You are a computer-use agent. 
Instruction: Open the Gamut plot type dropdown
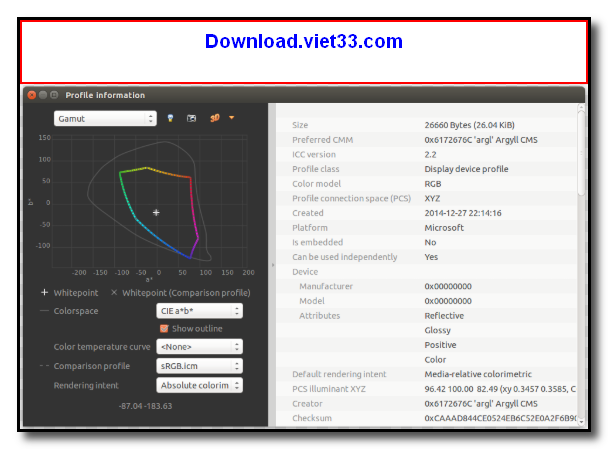point(105,119)
